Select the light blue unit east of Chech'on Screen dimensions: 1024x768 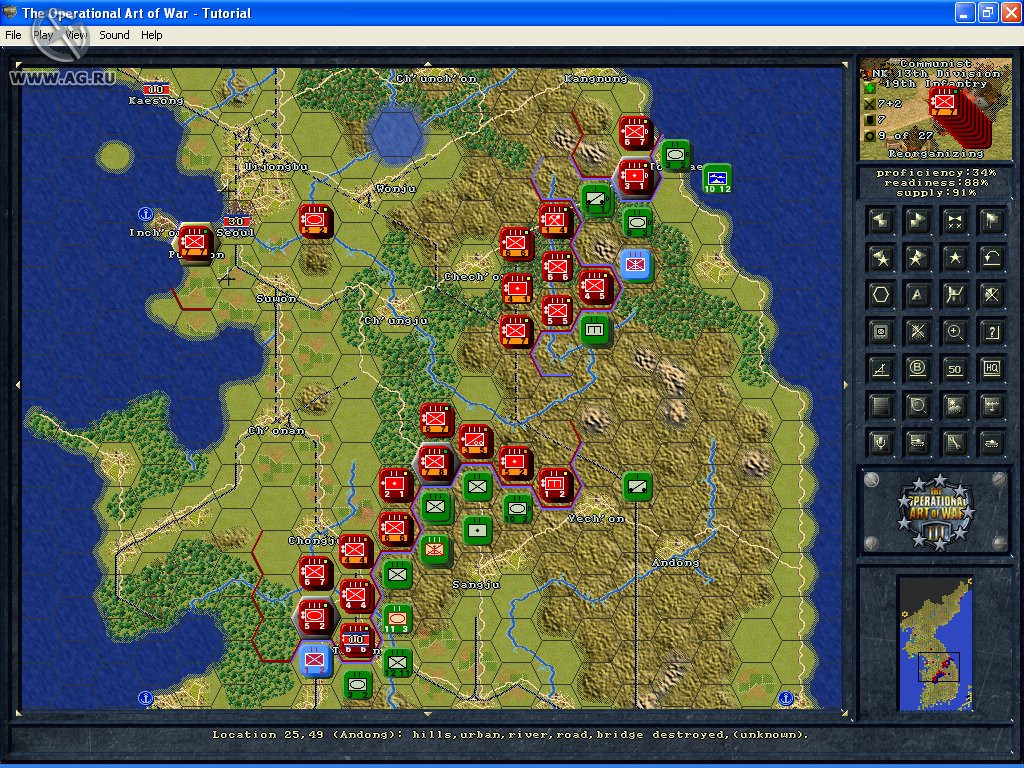(x=635, y=264)
